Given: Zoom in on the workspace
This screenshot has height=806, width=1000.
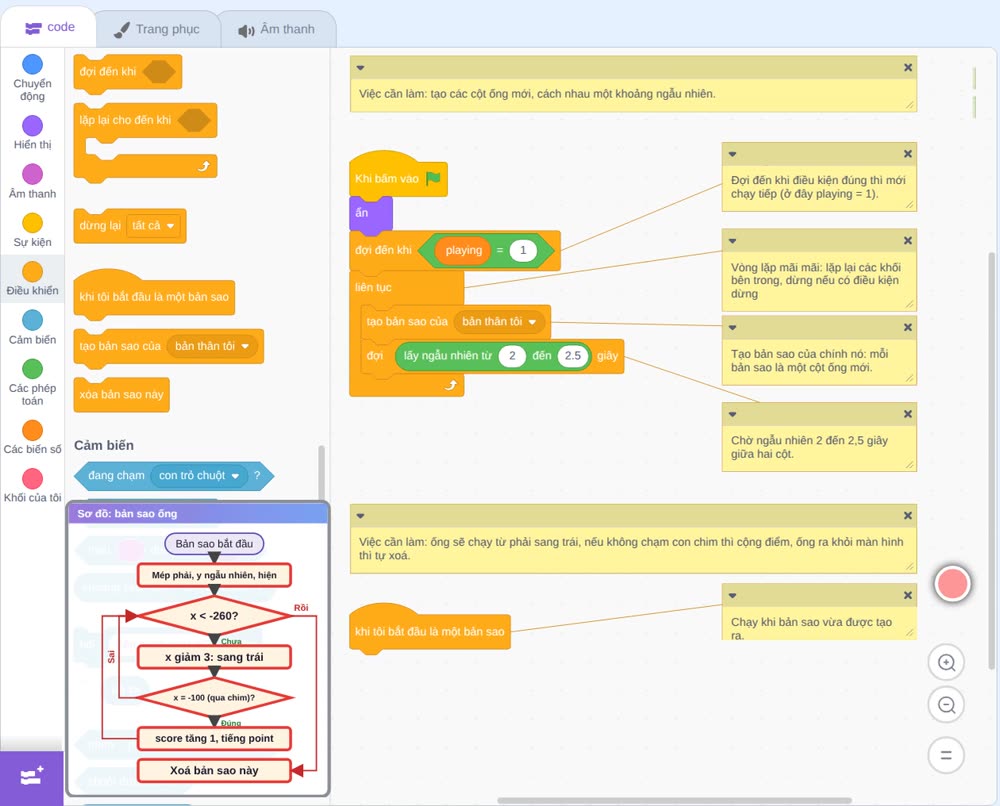Looking at the screenshot, I should (x=946, y=663).
